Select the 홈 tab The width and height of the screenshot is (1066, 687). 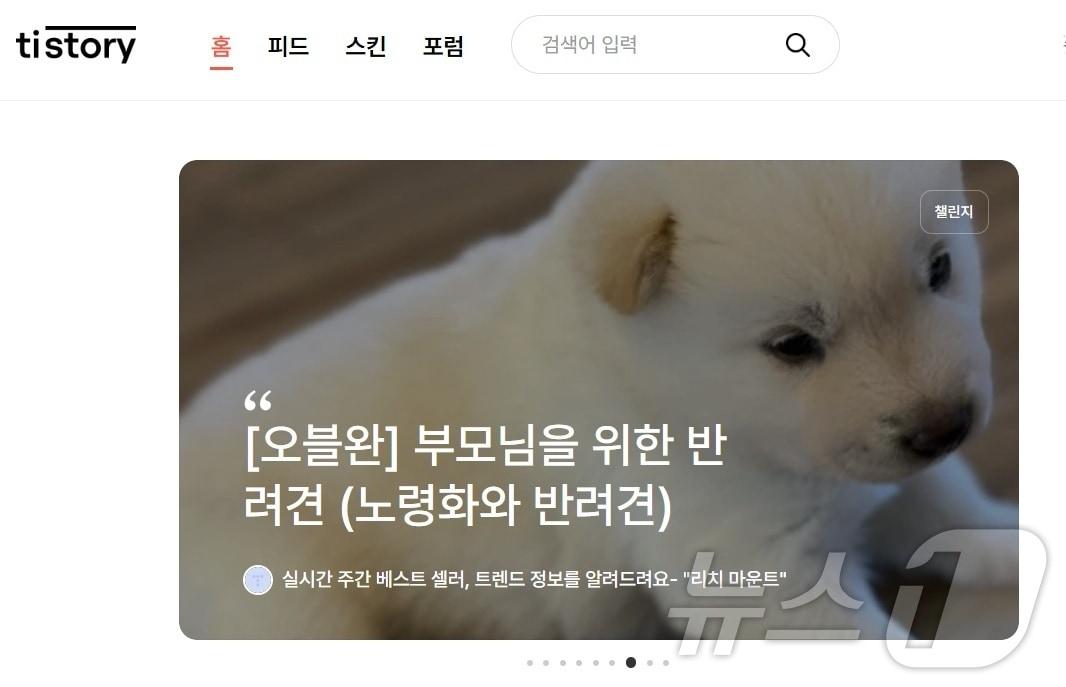(221, 46)
